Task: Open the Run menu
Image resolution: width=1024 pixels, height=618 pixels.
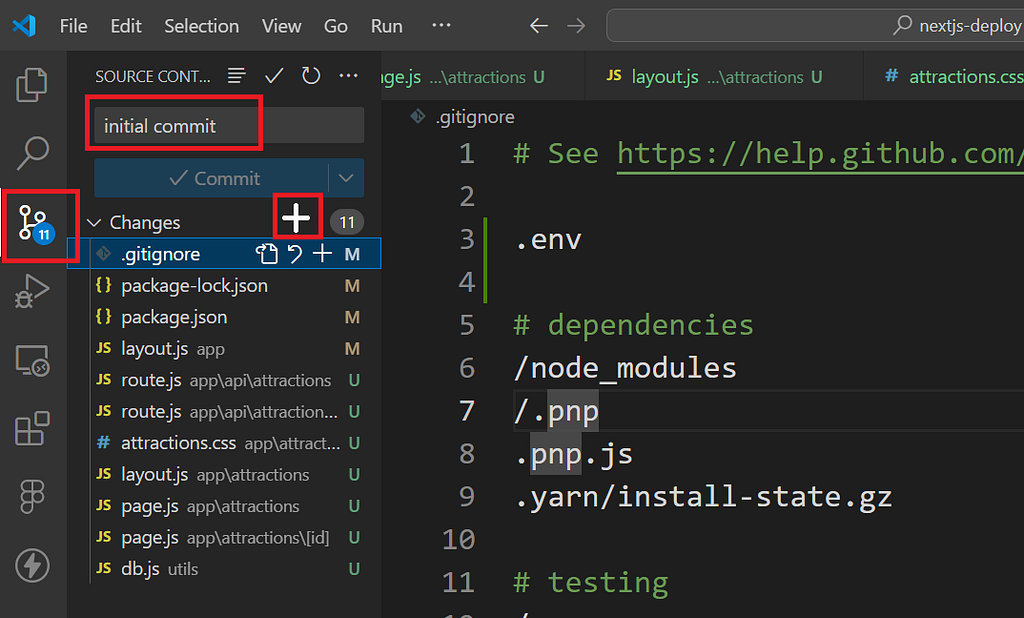Action: [x=387, y=26]
